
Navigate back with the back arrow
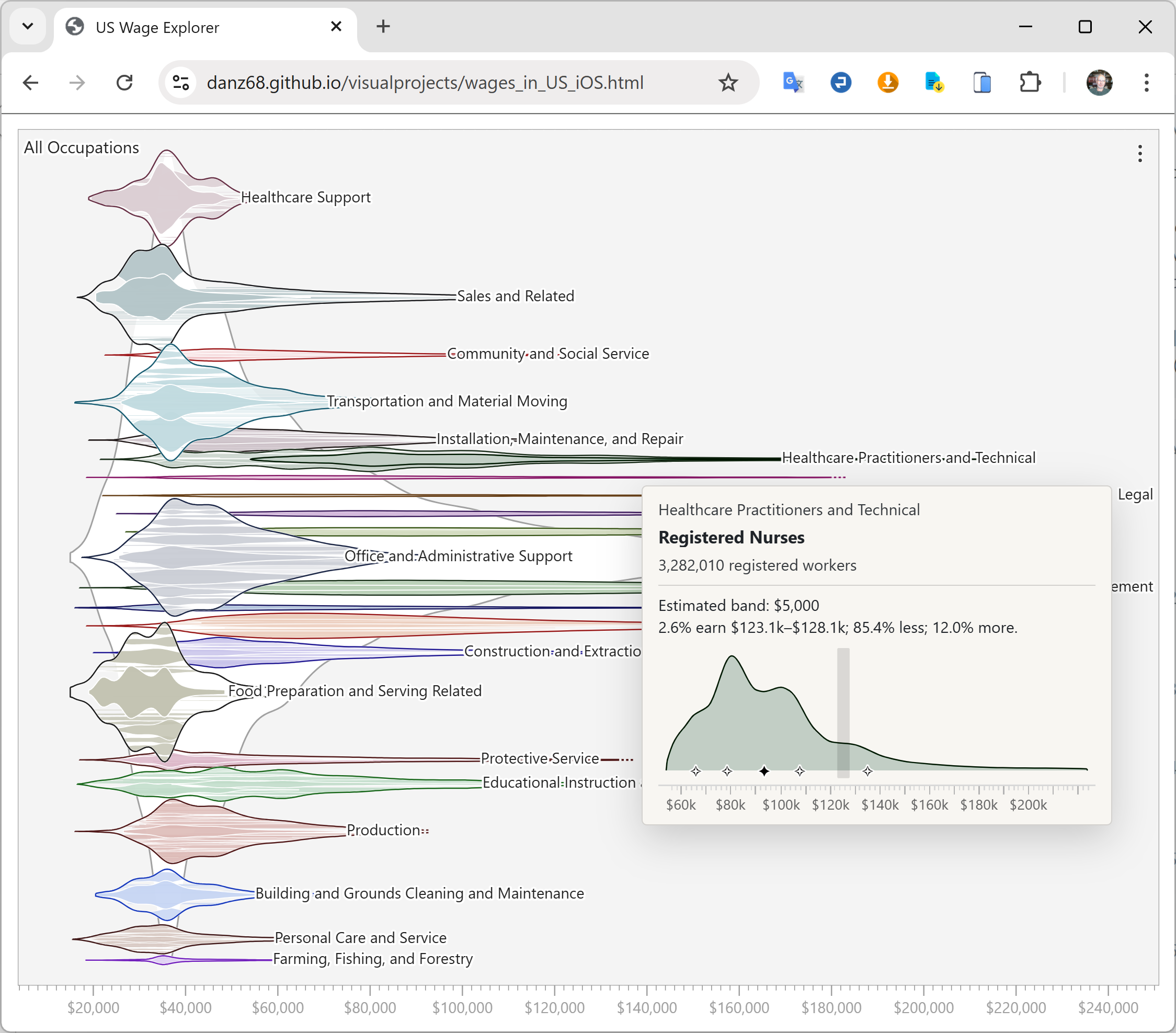point(31,82)
